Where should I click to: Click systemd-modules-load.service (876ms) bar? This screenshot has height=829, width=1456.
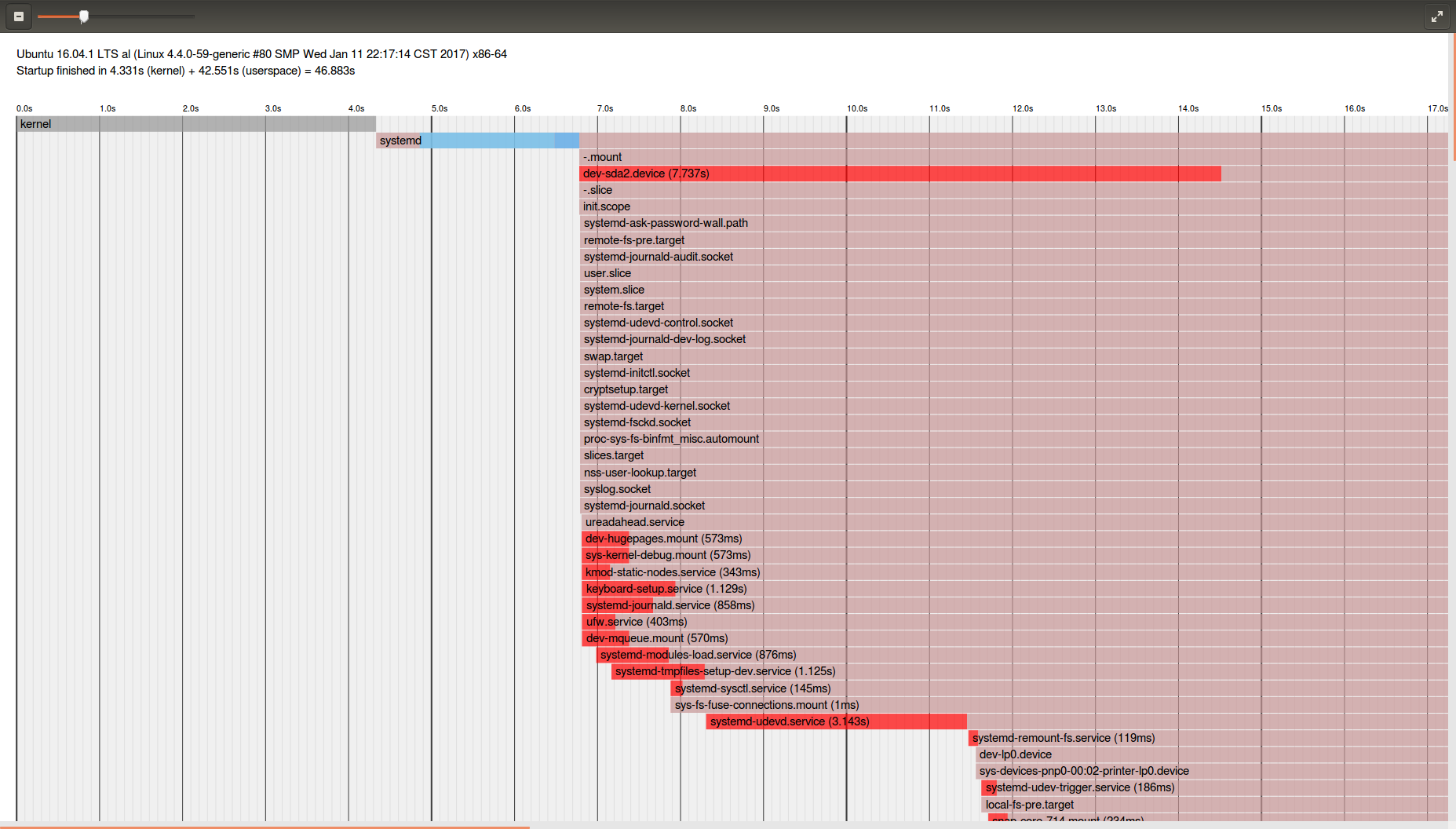pyautogui.click(x=633, y=655)
